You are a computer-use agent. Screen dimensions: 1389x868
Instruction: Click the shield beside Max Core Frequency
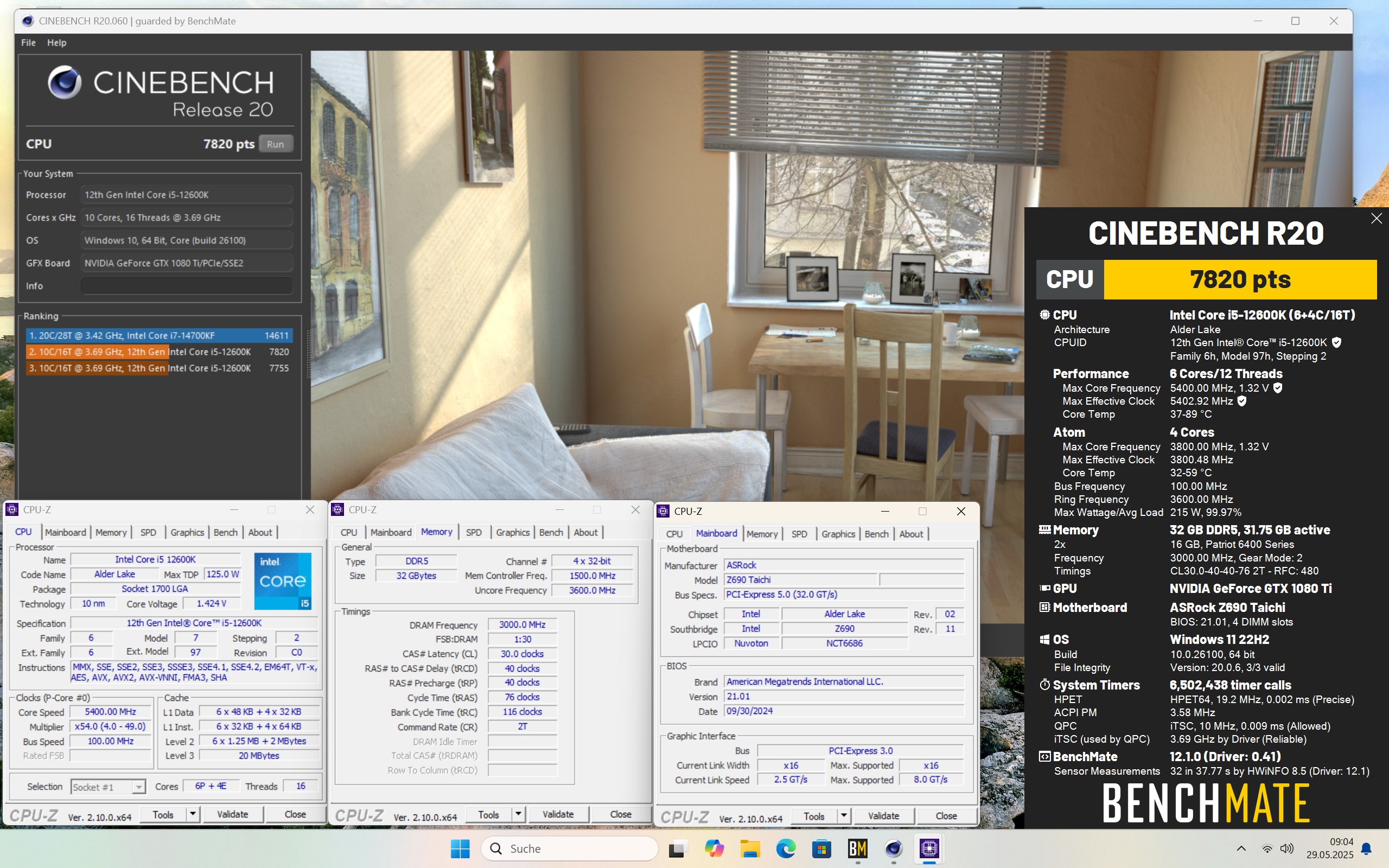click(x=1278, y=388)
